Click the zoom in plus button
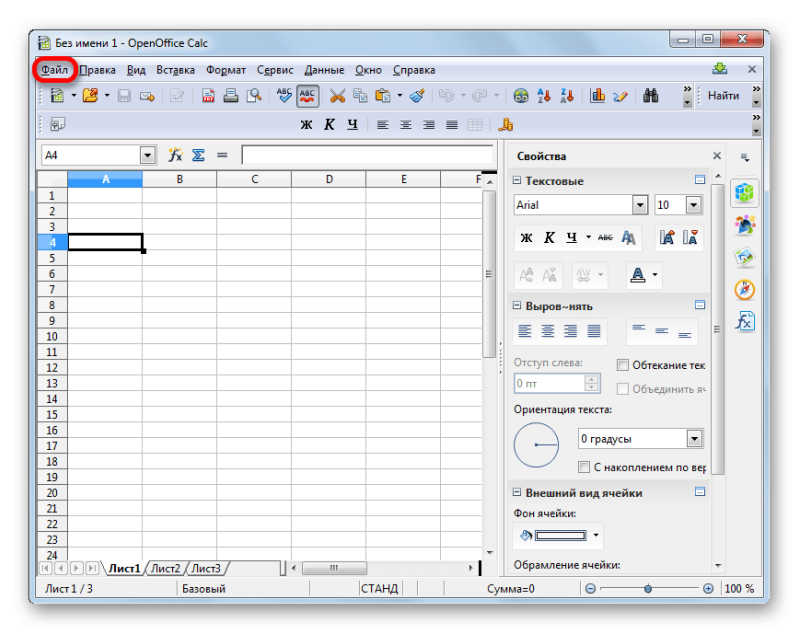800x634 pixels. [x=708, y=589]
